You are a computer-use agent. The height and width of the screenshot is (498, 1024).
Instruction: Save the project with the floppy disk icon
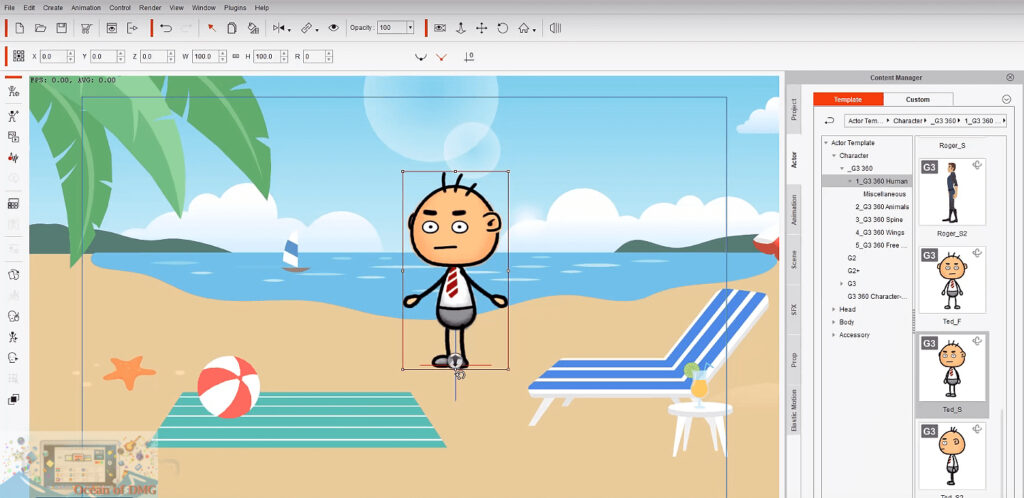coord(61,28)
